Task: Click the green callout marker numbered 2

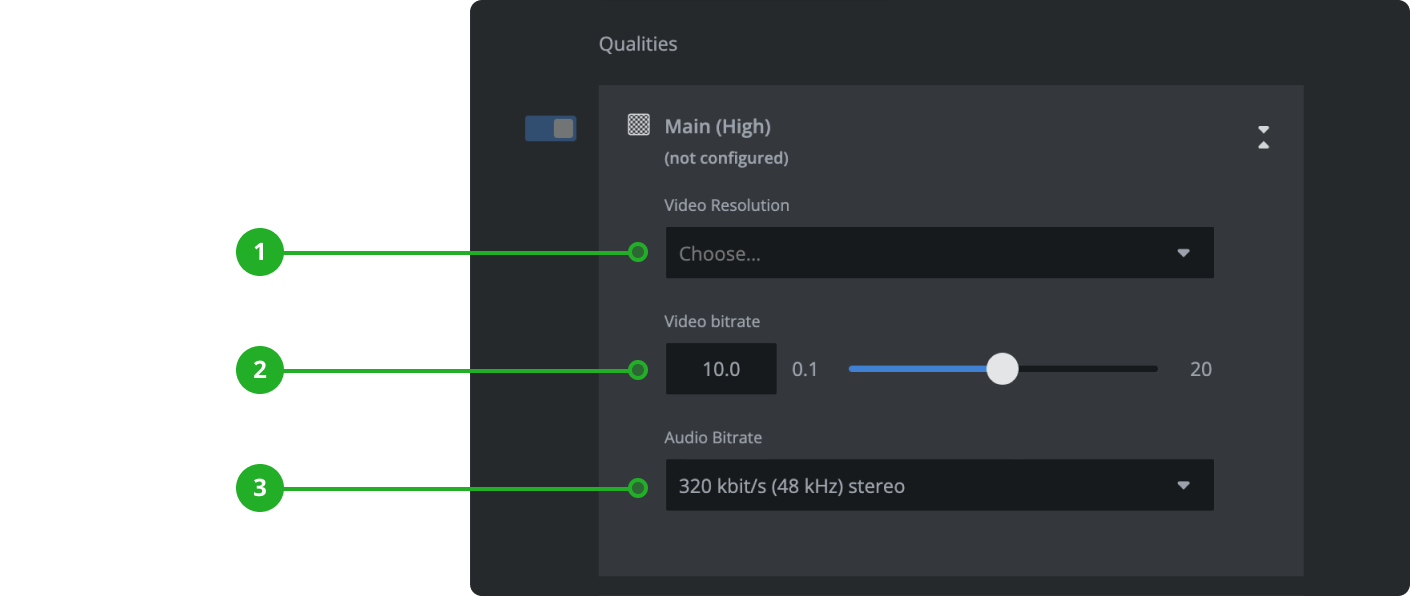Action: click(259, 369)
